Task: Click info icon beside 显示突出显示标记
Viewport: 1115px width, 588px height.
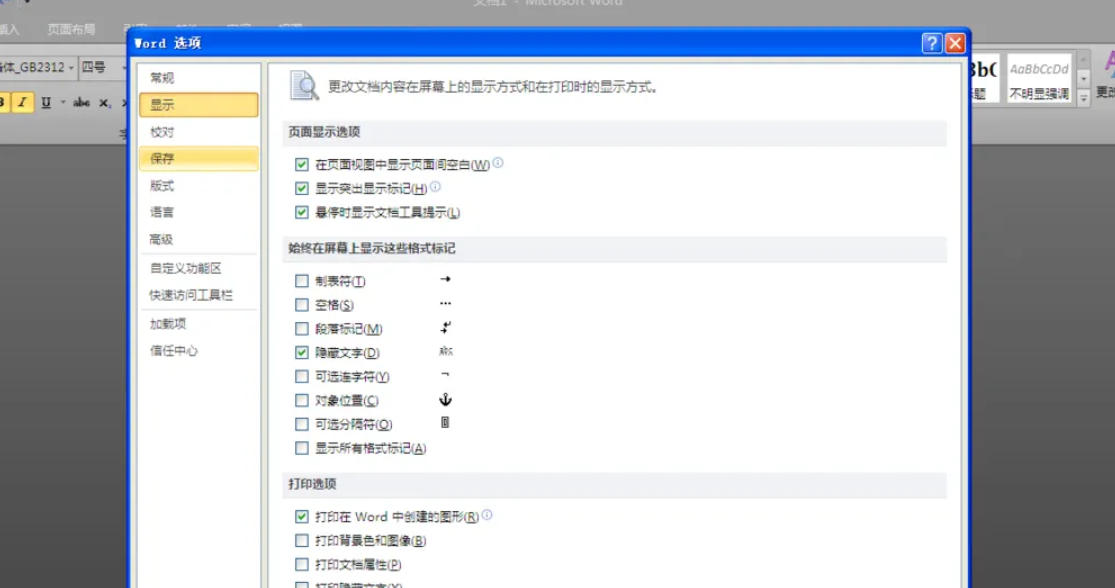Action: [435, 187]
